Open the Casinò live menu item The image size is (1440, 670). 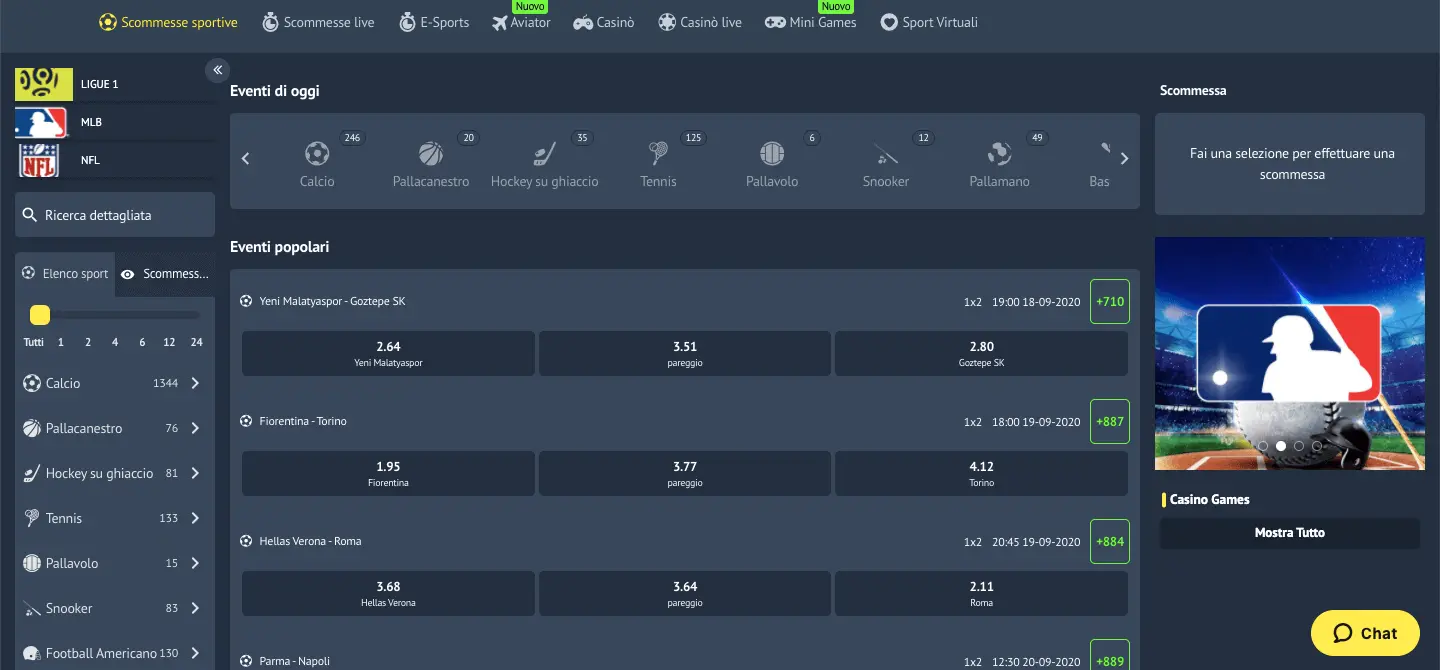coord(700,22)
